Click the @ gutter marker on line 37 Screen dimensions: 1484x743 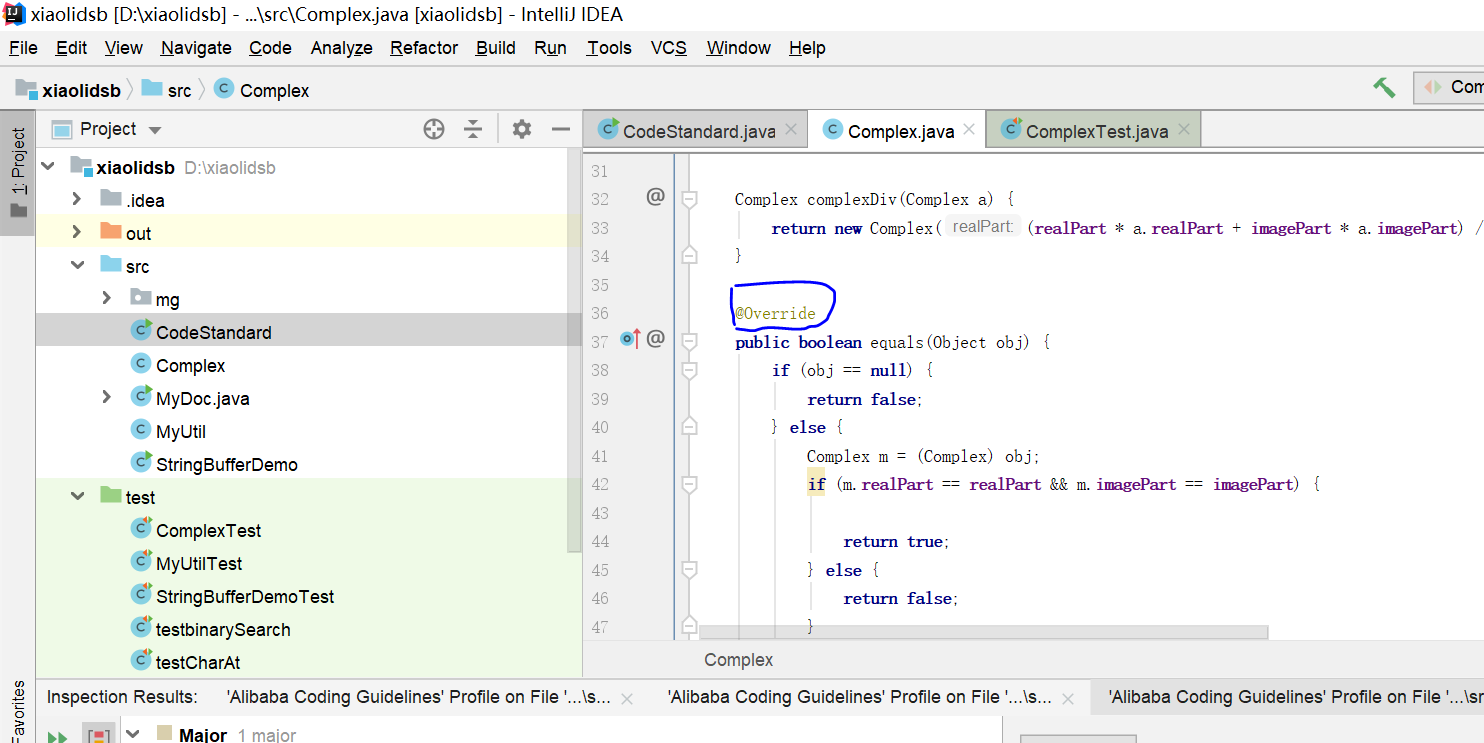pos(655,339)
